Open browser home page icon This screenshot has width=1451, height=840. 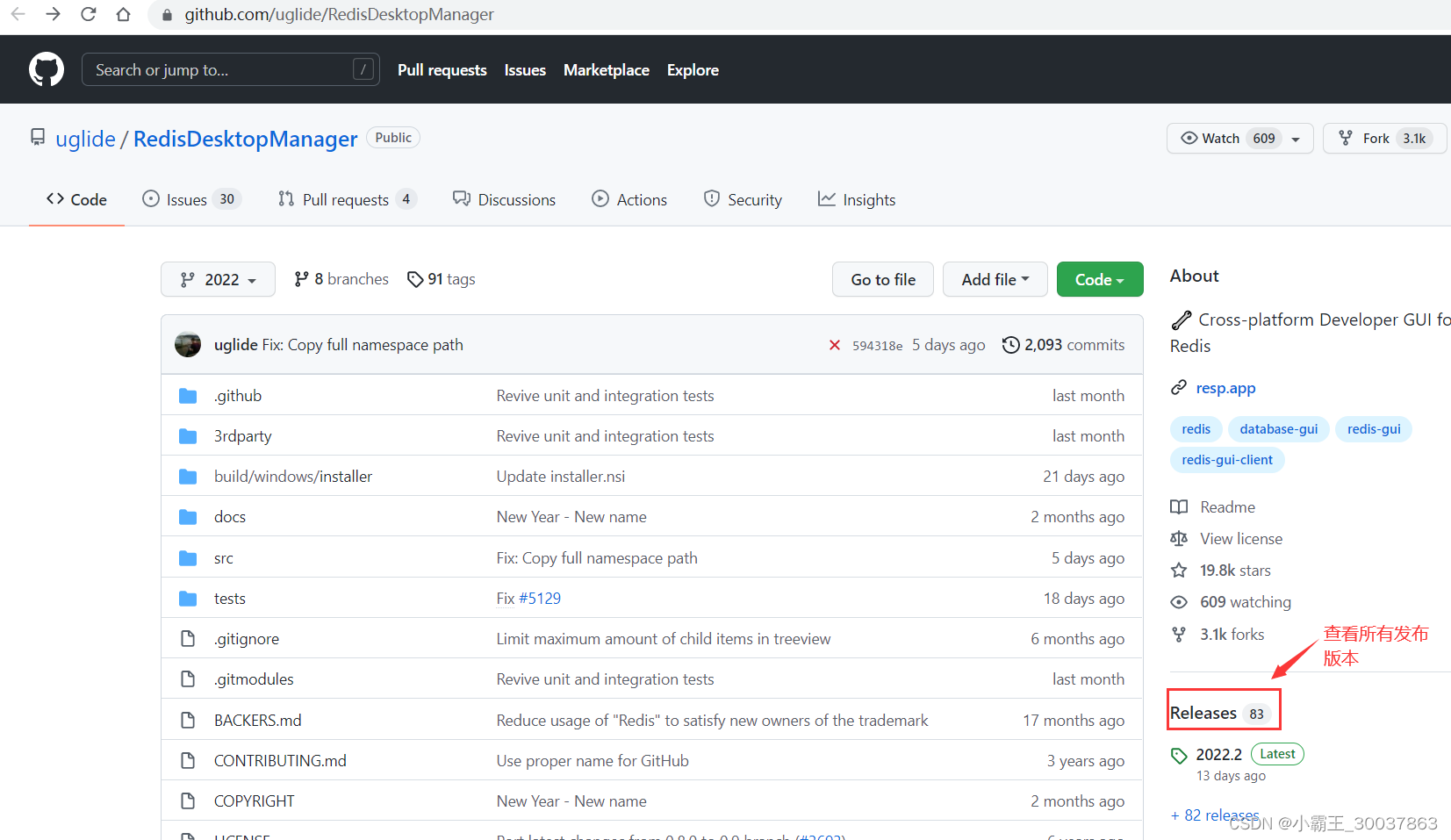click(124, 14)
